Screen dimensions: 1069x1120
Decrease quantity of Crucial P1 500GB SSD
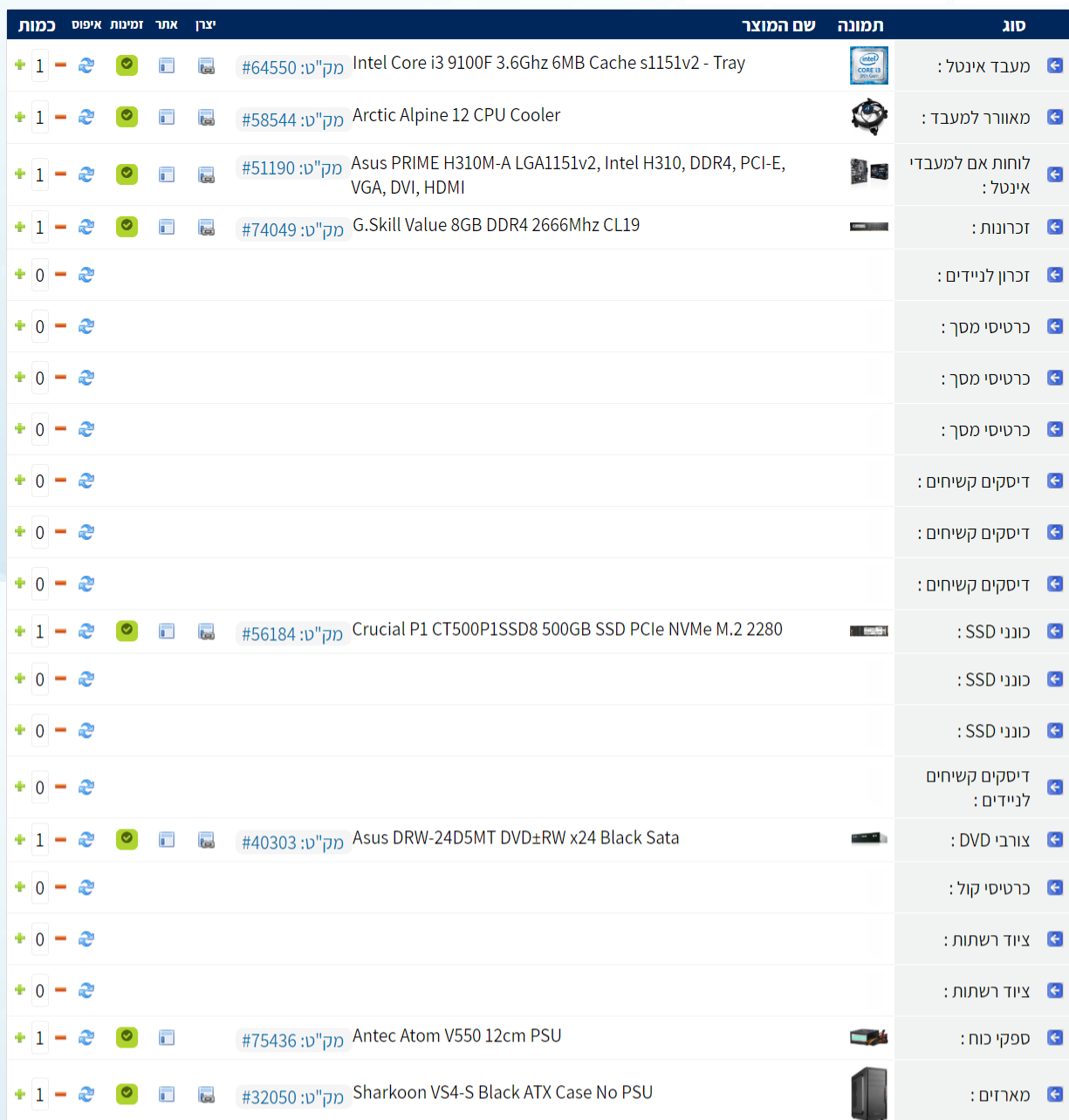(60, 630)
